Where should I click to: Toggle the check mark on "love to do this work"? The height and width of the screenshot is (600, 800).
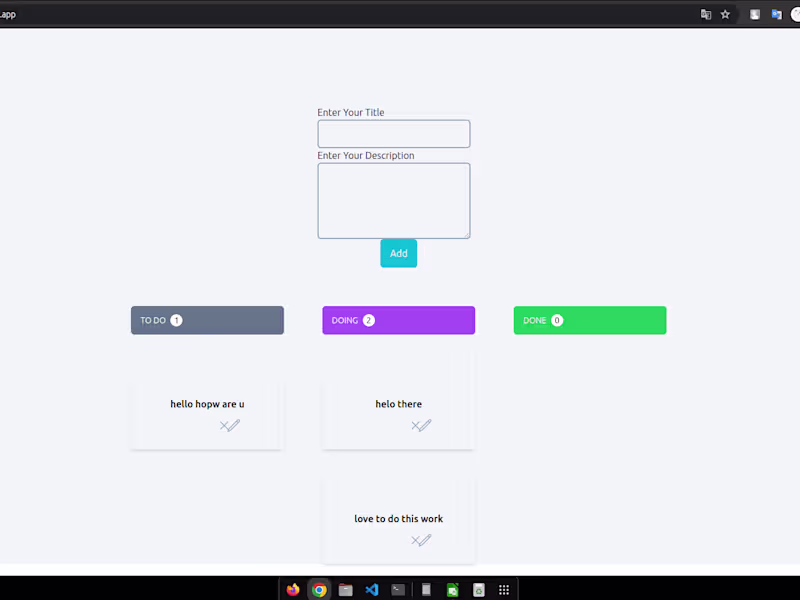(416, 541)
